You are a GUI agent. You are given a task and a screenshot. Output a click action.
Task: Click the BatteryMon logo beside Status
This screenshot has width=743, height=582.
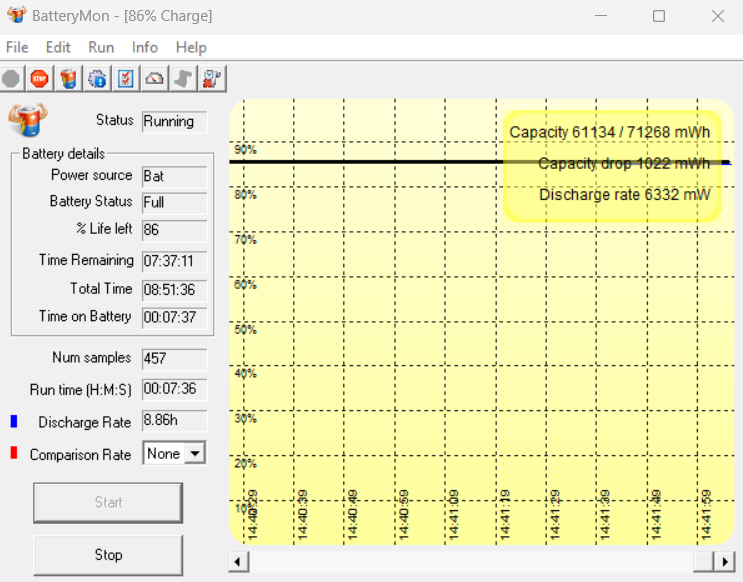pyautogui.click(x=27, y=119)
